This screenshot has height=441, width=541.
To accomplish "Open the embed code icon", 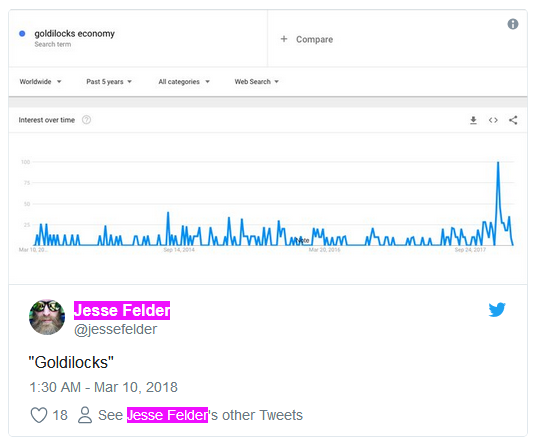I will [x=493, y=120].
